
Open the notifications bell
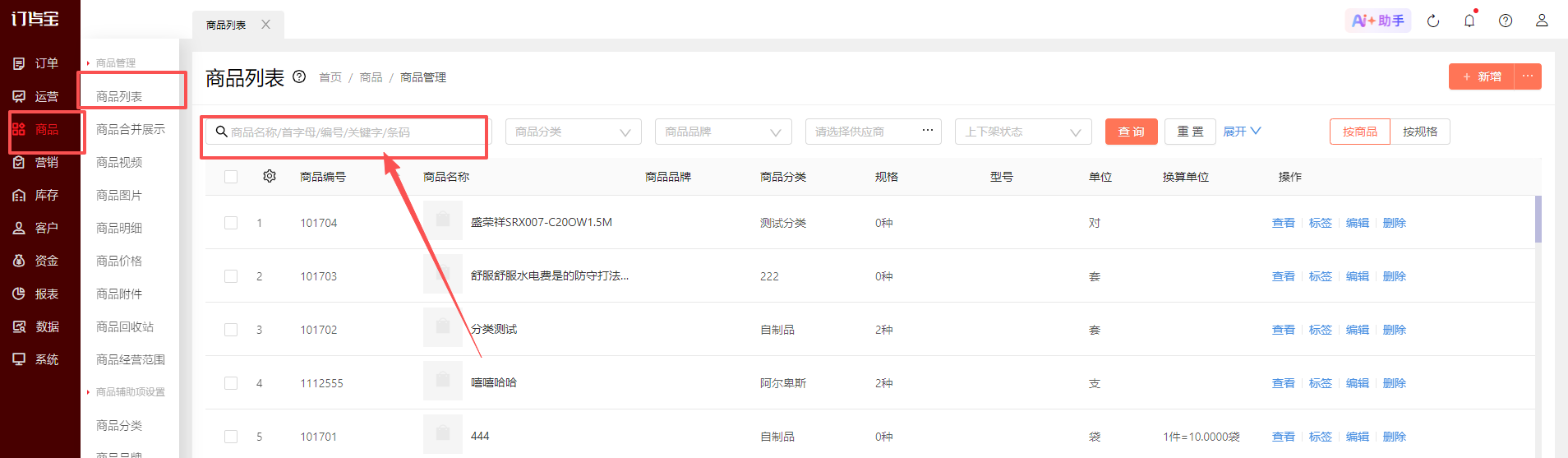click(1469, 21)
